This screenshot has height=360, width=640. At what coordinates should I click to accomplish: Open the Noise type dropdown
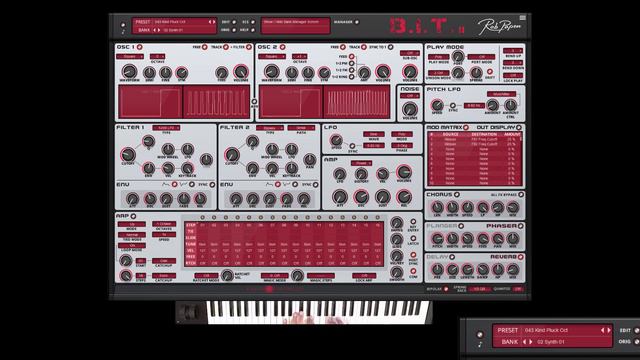click(x=410, y=96)
